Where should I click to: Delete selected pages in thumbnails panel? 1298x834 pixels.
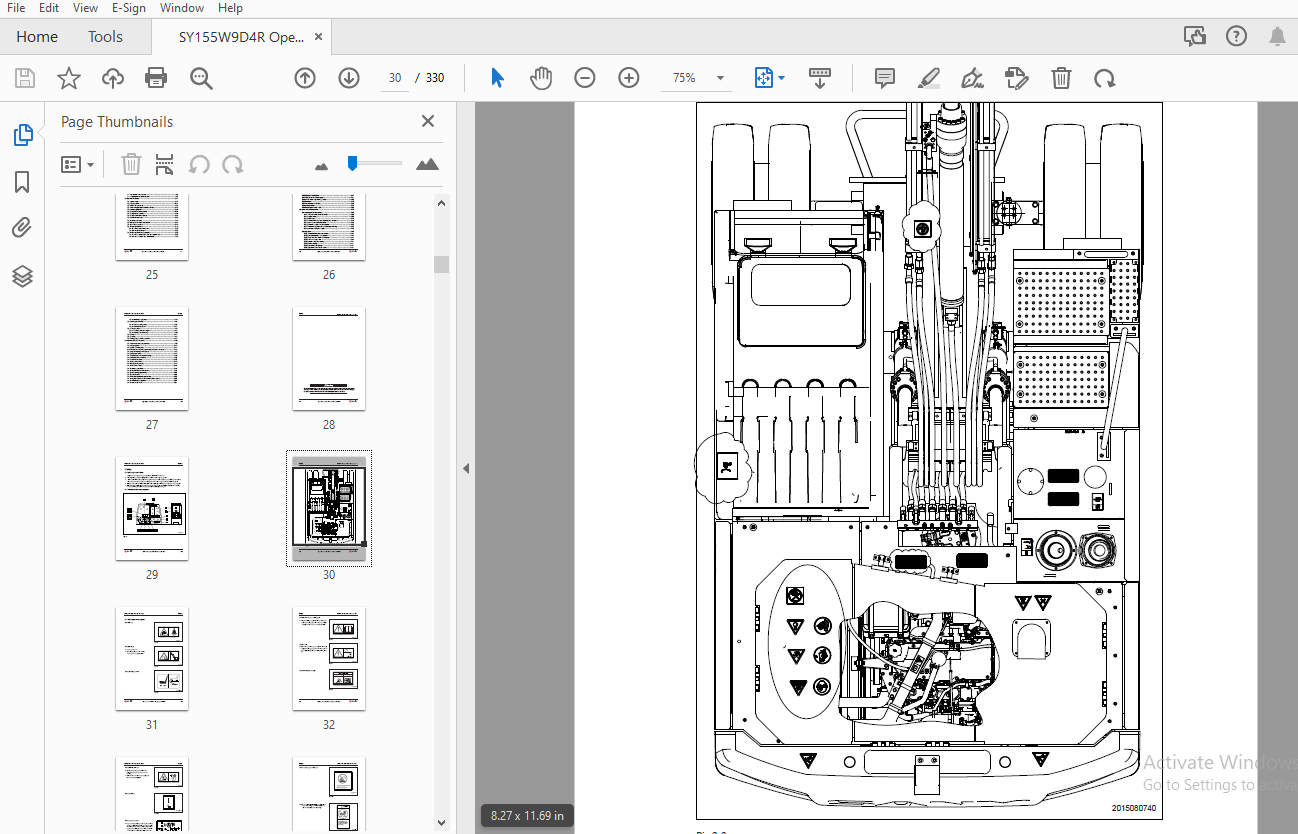tap(131, 164)
